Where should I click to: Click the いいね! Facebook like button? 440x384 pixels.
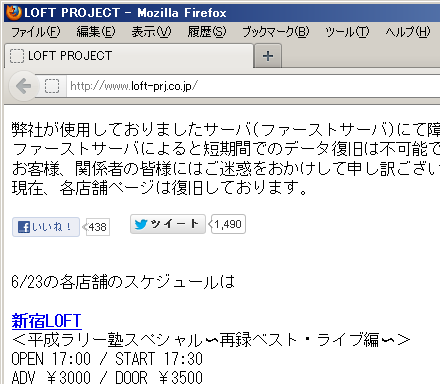[46, 227]
